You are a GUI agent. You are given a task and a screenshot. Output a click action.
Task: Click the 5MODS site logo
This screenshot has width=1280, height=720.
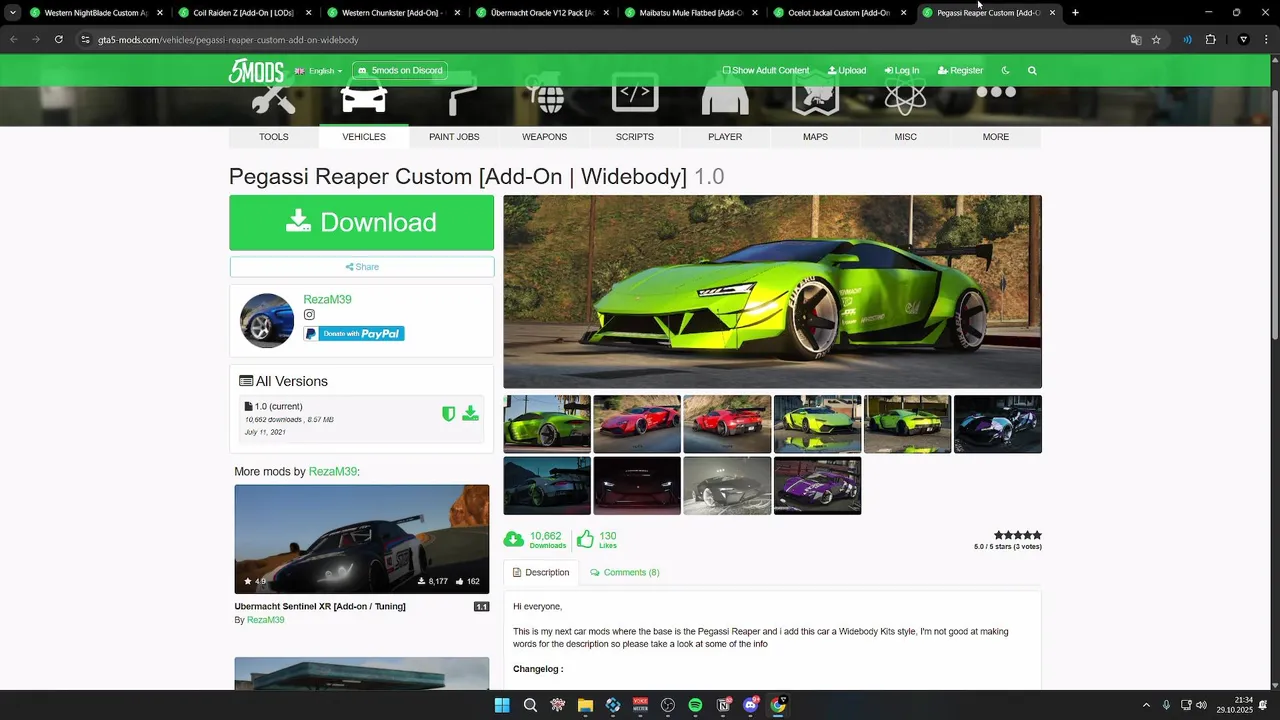(x=255, y=70)
